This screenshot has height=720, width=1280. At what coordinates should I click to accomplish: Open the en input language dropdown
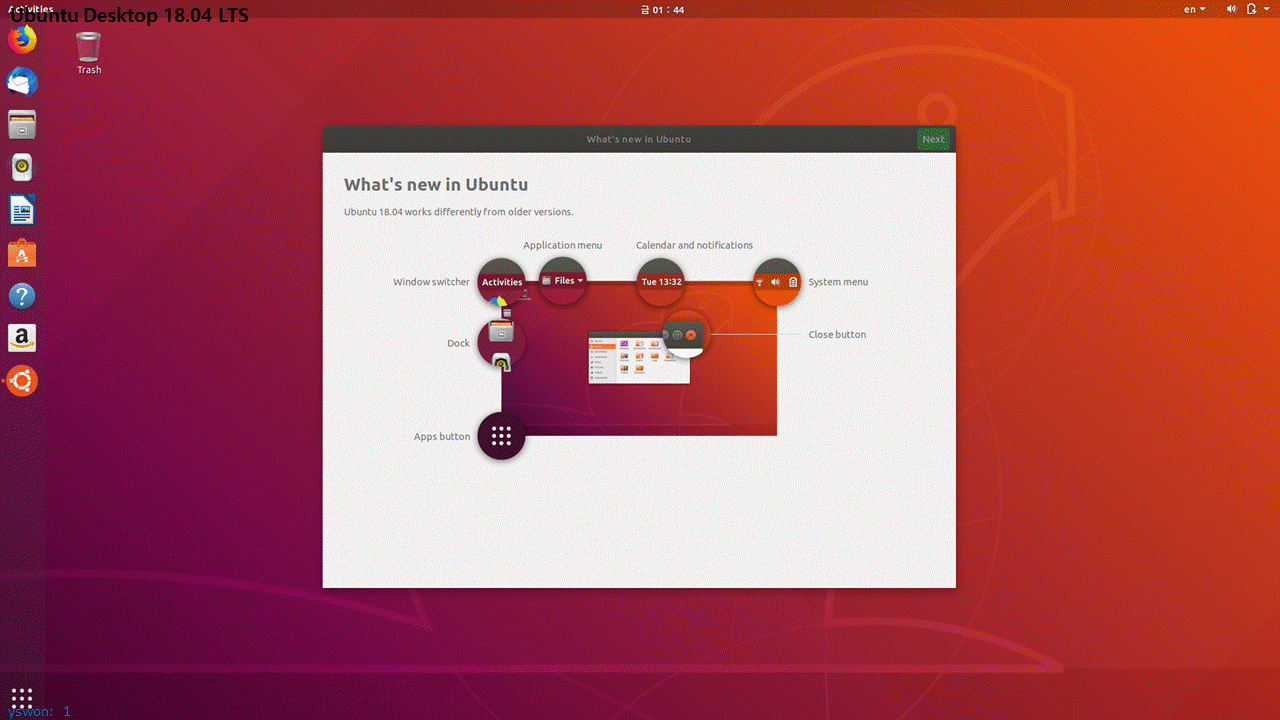tap(1195, 9)
